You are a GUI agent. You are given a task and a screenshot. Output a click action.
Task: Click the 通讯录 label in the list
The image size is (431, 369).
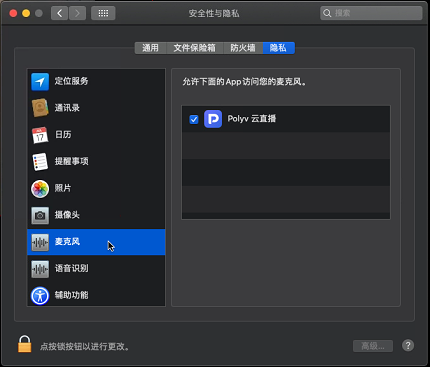[x=67, y=108]
